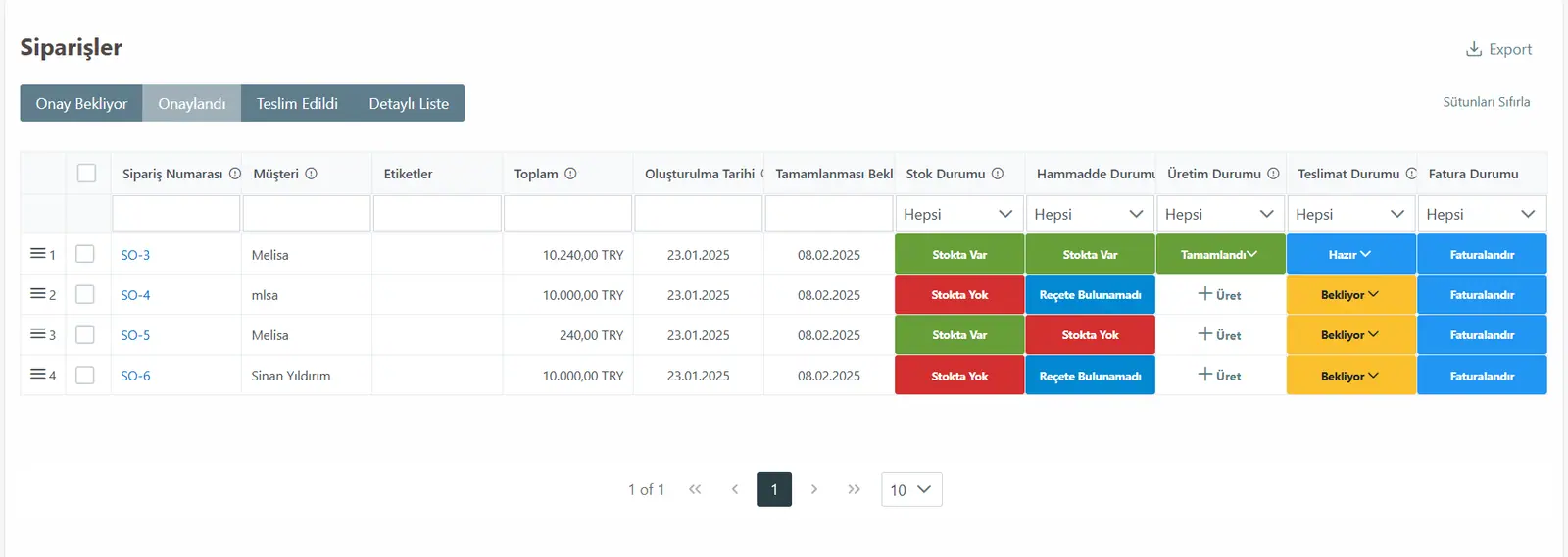Check the box for order SO-3
1568x557 pixels.
[x=85, y=254]
